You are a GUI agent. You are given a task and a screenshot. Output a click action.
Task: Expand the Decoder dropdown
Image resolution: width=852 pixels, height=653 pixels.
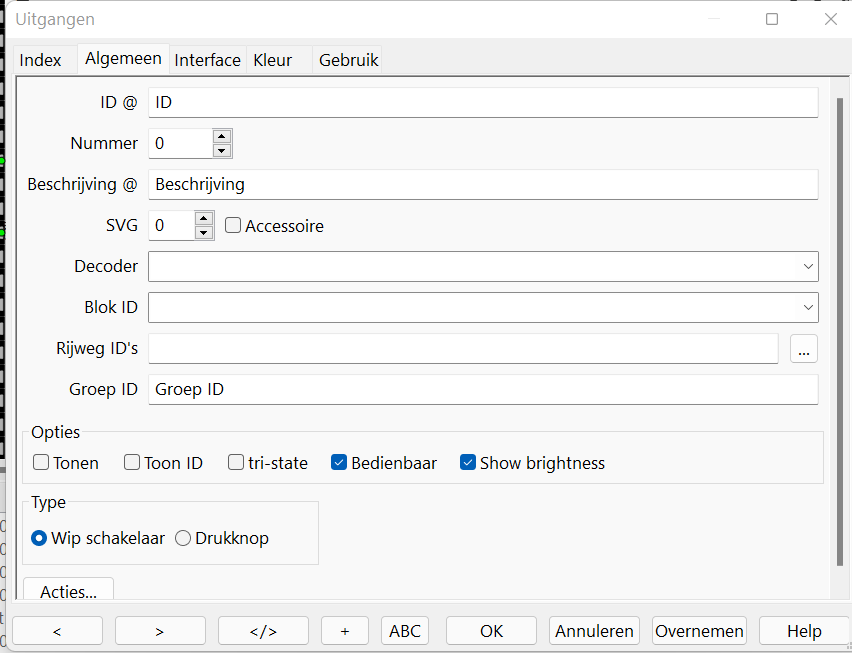point(807,266)
